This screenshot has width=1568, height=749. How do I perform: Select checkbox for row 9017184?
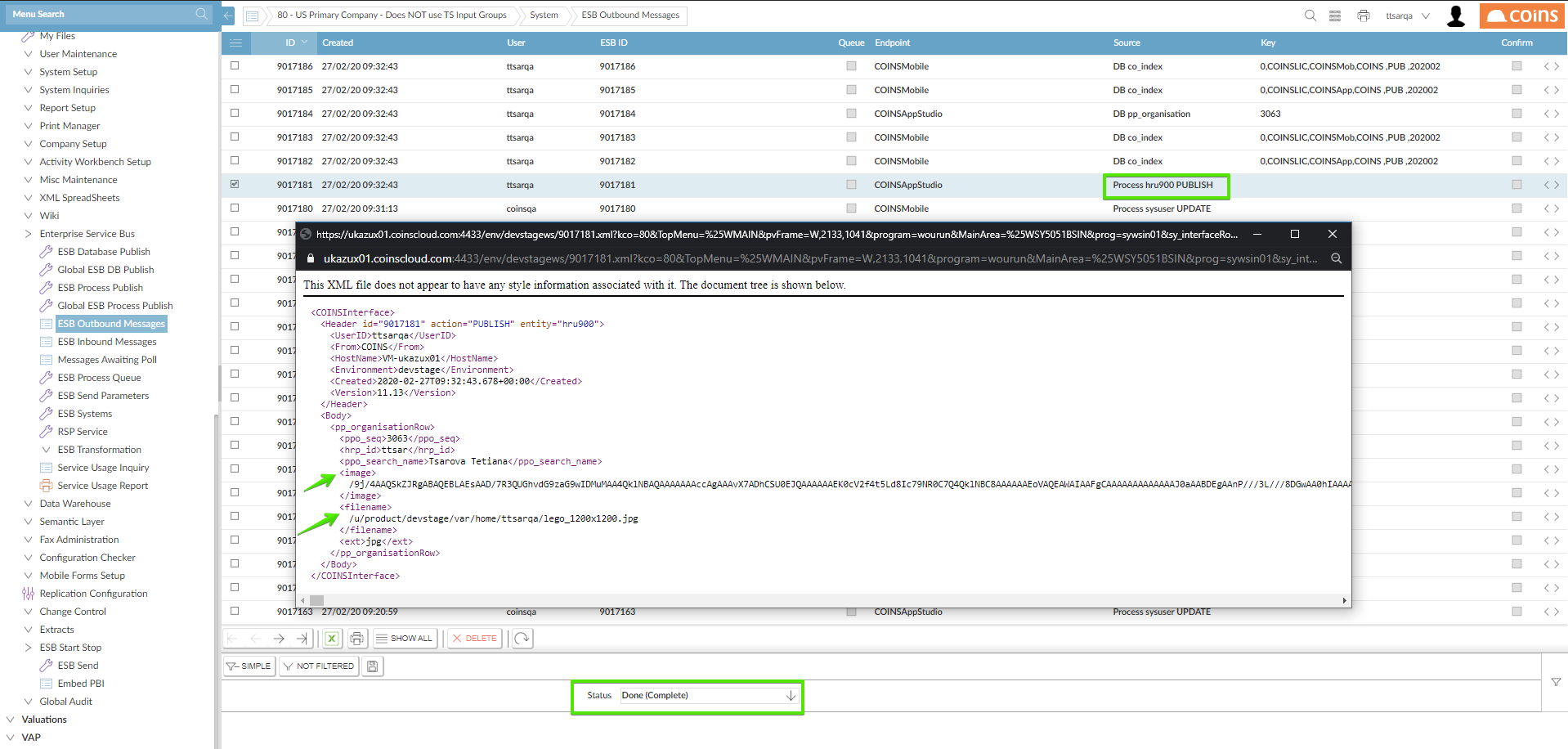point(235,113)
